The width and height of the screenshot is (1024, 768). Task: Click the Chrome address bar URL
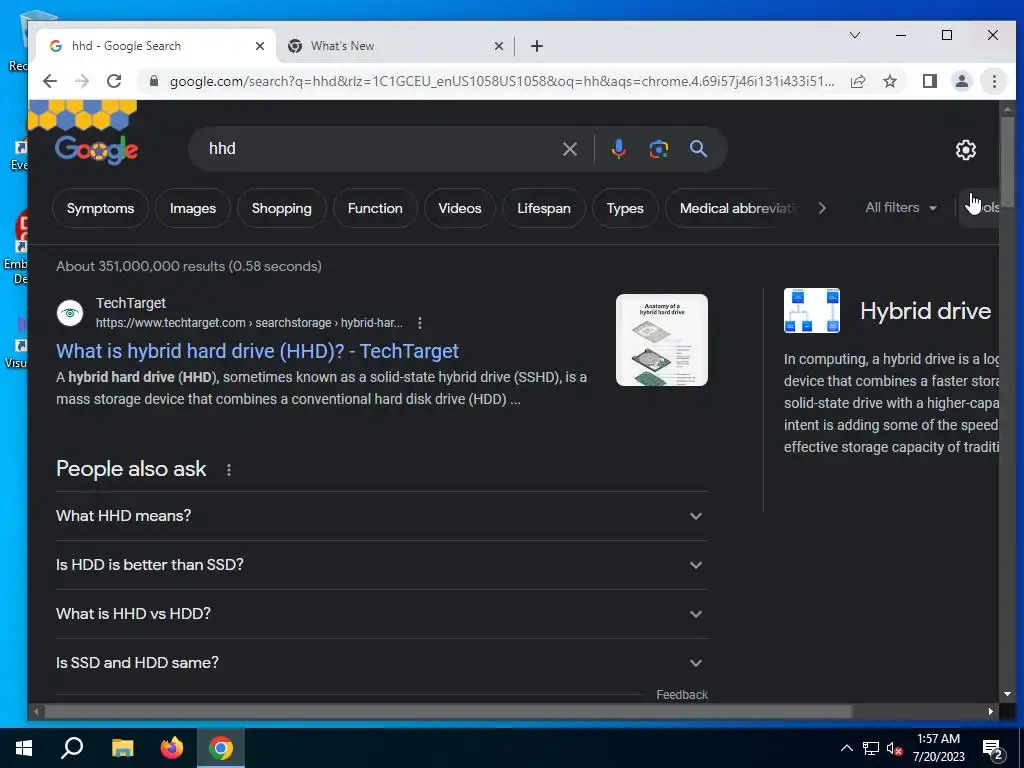[502, 81]
